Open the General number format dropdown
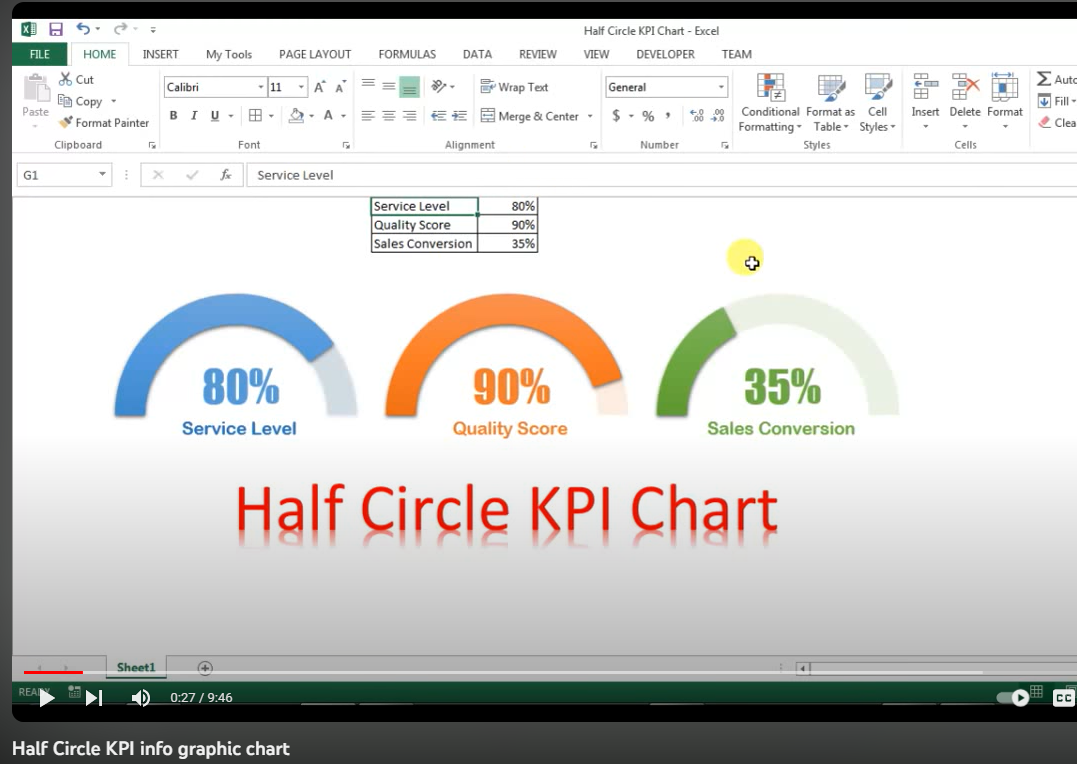 721,88
